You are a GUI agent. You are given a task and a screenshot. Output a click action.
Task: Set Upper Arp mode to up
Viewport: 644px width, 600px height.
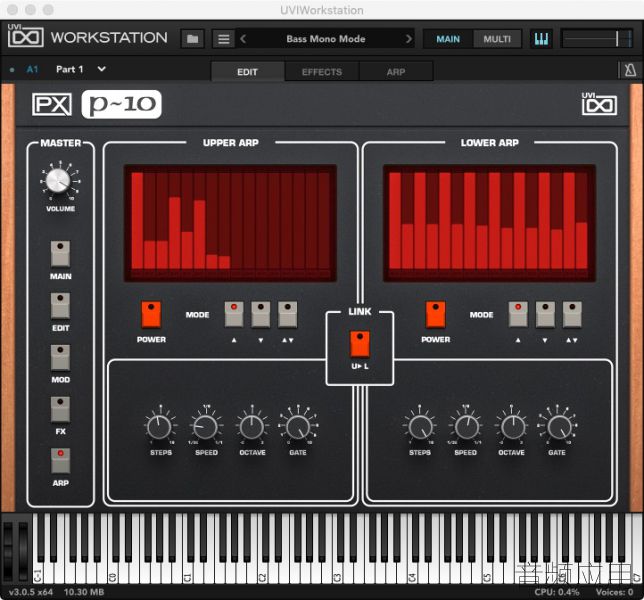coord(234,315)
